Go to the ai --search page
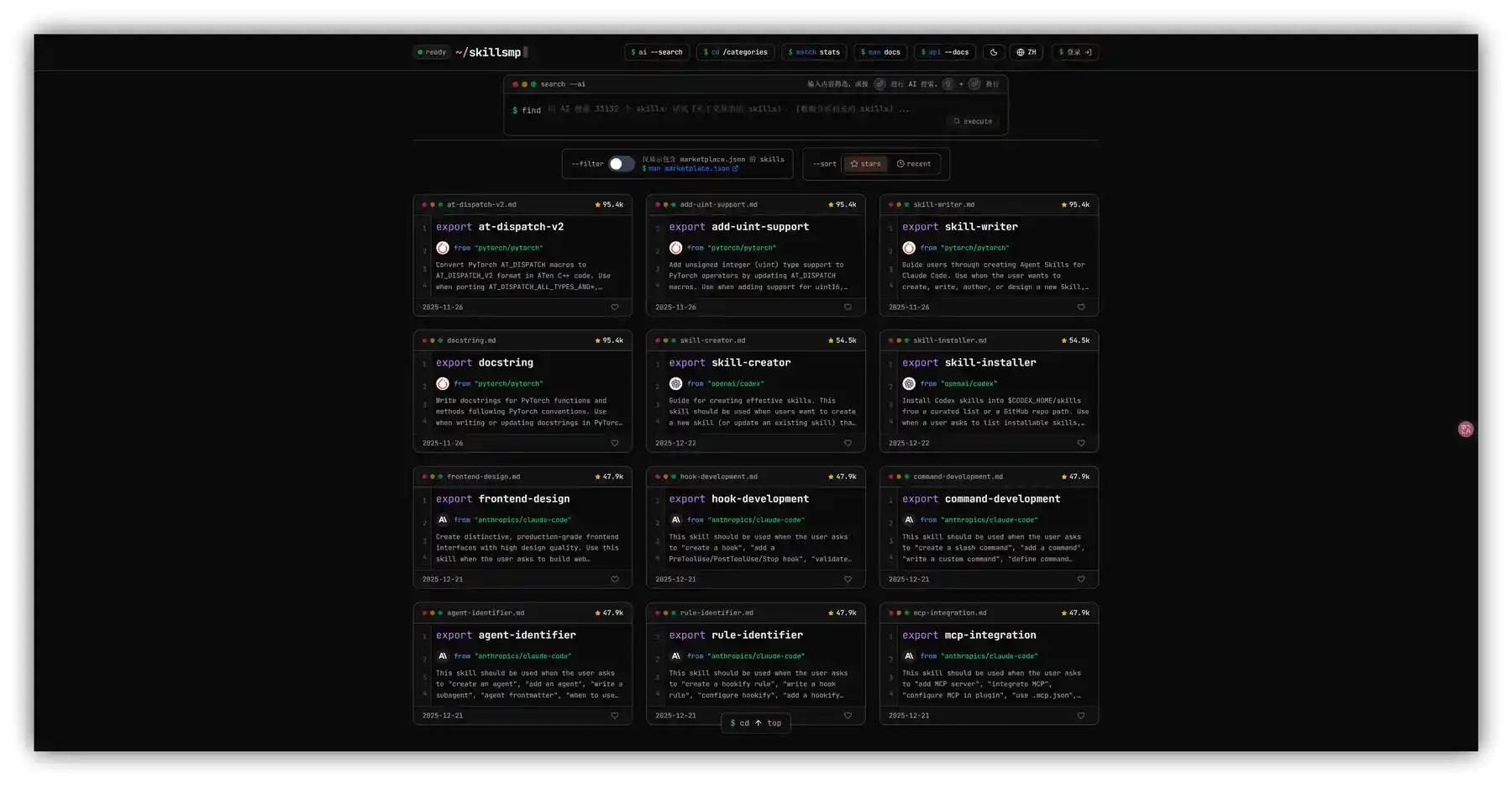The height and width of the screenshot is (785, 1512). (657, 52)
